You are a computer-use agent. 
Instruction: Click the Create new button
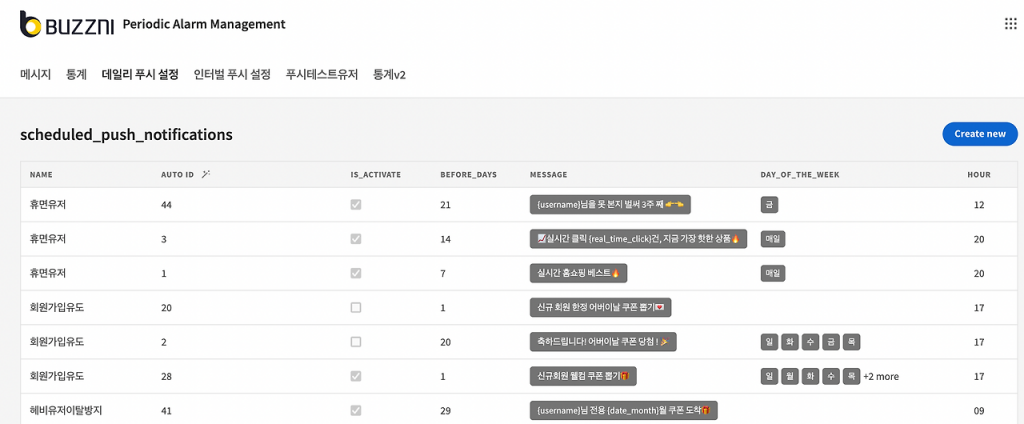tap(980, 134)
